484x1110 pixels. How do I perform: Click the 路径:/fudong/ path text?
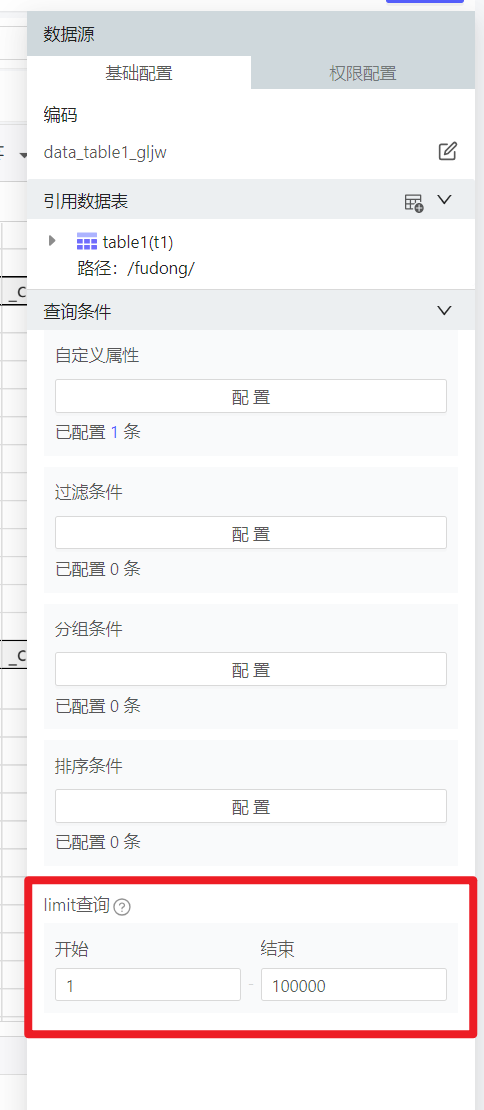[136, 269]
